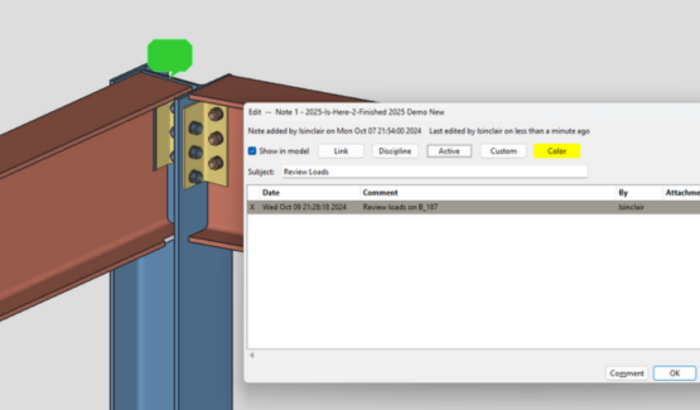
Task: Open the Discipline options
Action: [395, 151]
